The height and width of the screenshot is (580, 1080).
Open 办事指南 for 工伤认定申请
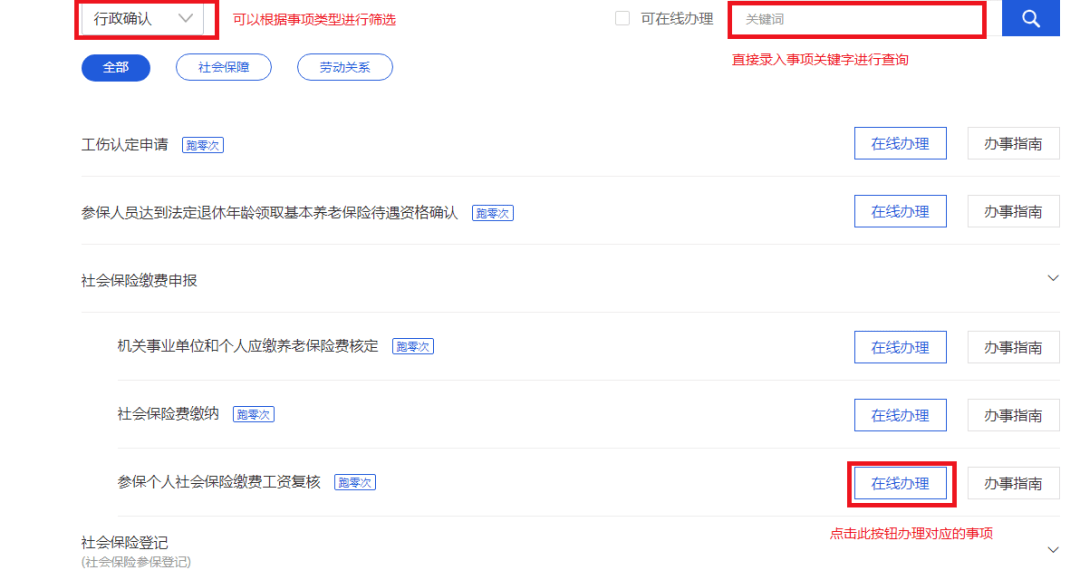(1013, 143)
